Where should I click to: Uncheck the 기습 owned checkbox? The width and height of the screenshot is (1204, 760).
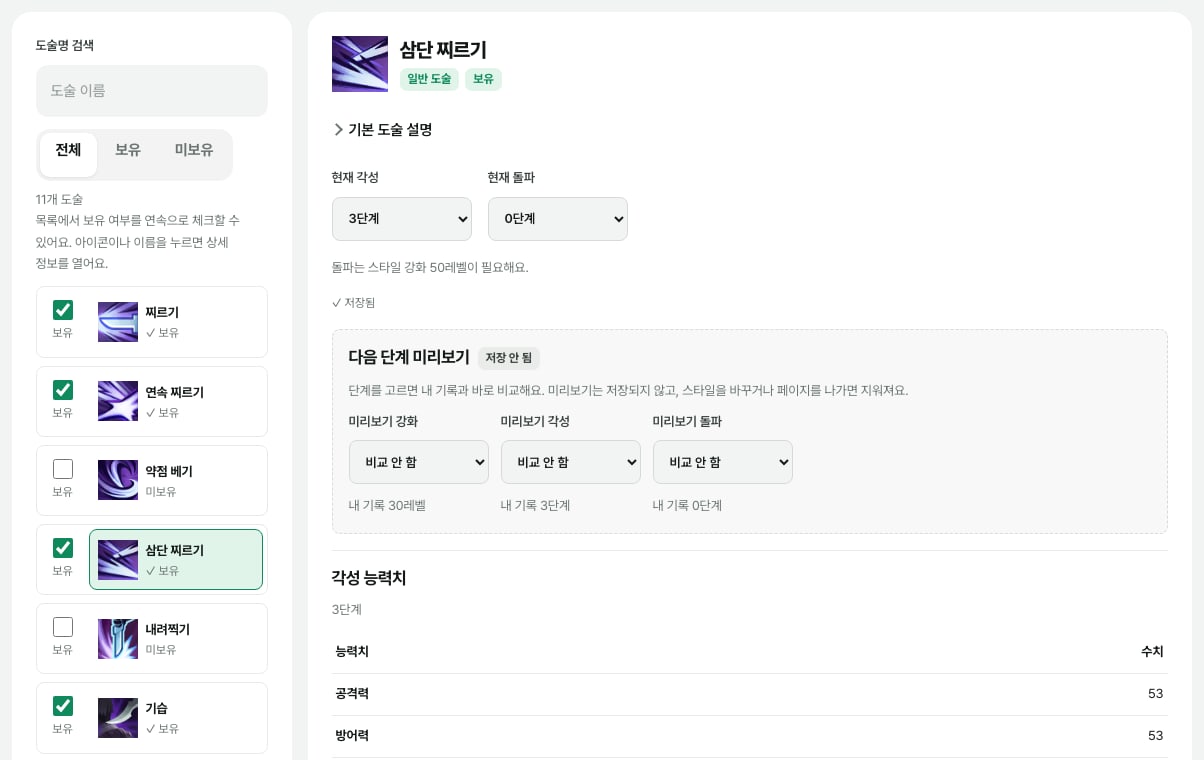[x=63, y=706]
